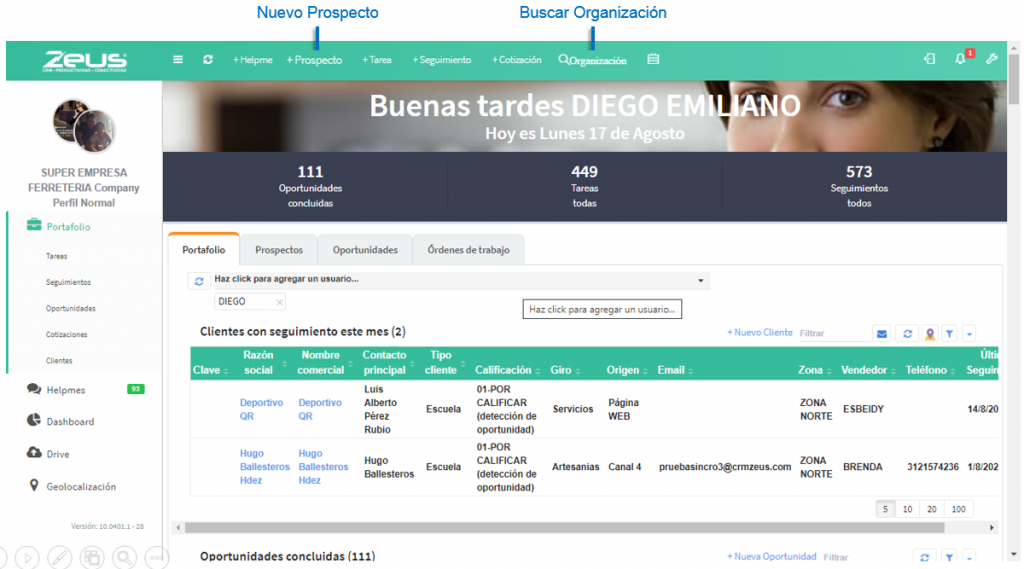This screenshot has width=1024, height=569.
Task: Select 10 rows per page
Action: (907, 509)
